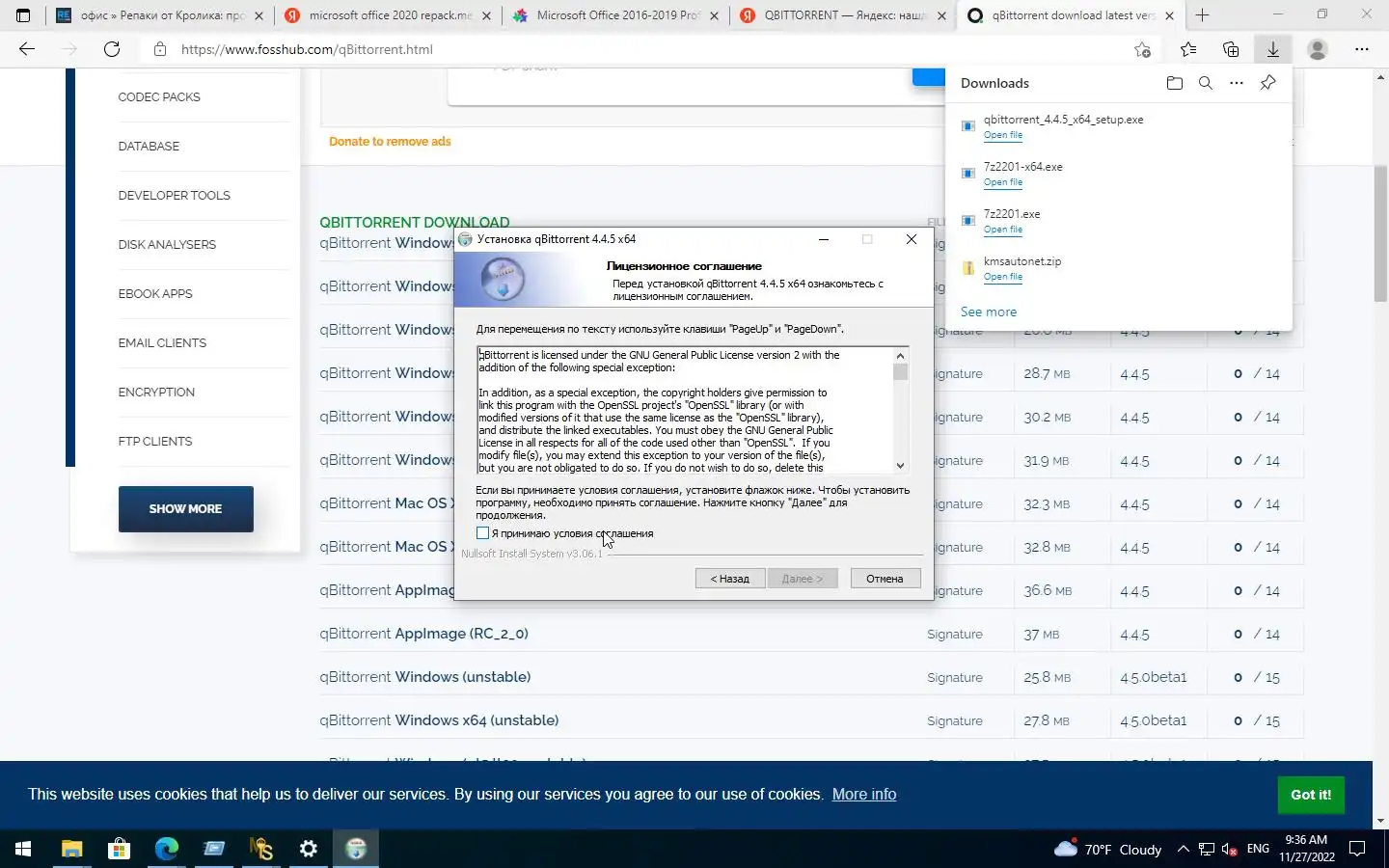Accept the license agreement checkbox in installer
Screen dimensions: 1389x868
click(483, 533)
